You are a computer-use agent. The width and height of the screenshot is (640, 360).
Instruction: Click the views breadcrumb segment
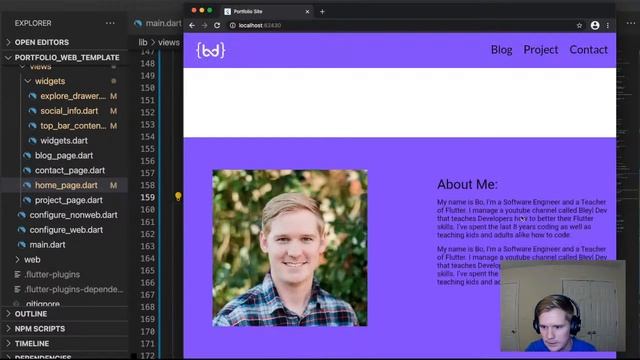point(169,42)
